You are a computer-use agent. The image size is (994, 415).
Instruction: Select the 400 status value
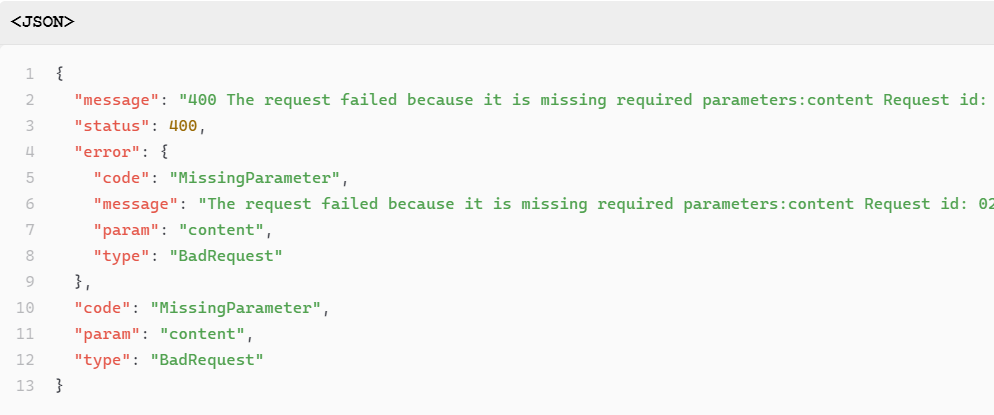pos(183,126)
